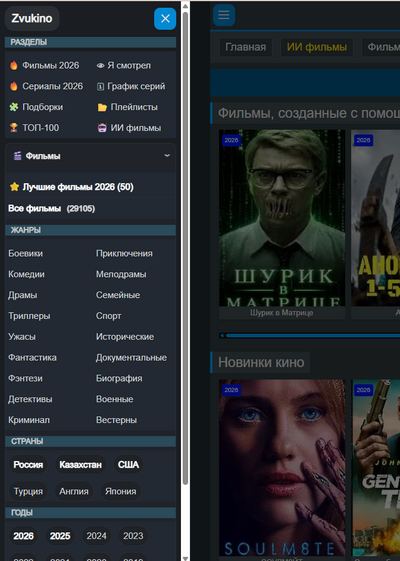Screen dimensions: 400x561
Task: Open График серий schedule
Action: click(x=136, y=86)
